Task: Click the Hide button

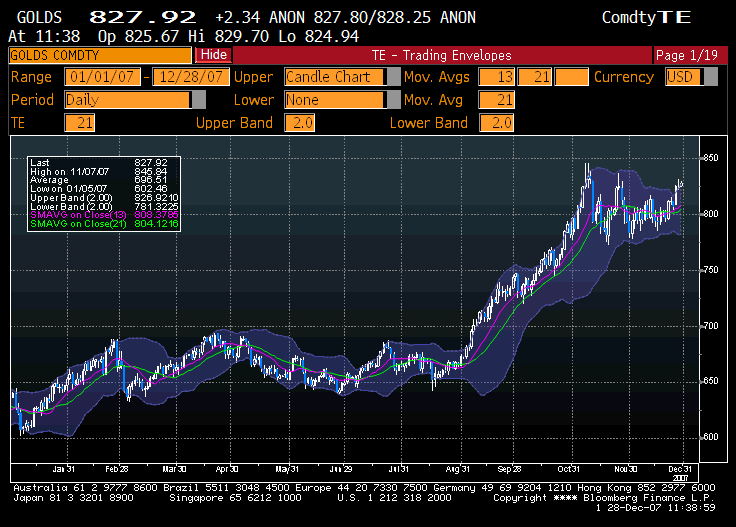Action: pos(213,55)
